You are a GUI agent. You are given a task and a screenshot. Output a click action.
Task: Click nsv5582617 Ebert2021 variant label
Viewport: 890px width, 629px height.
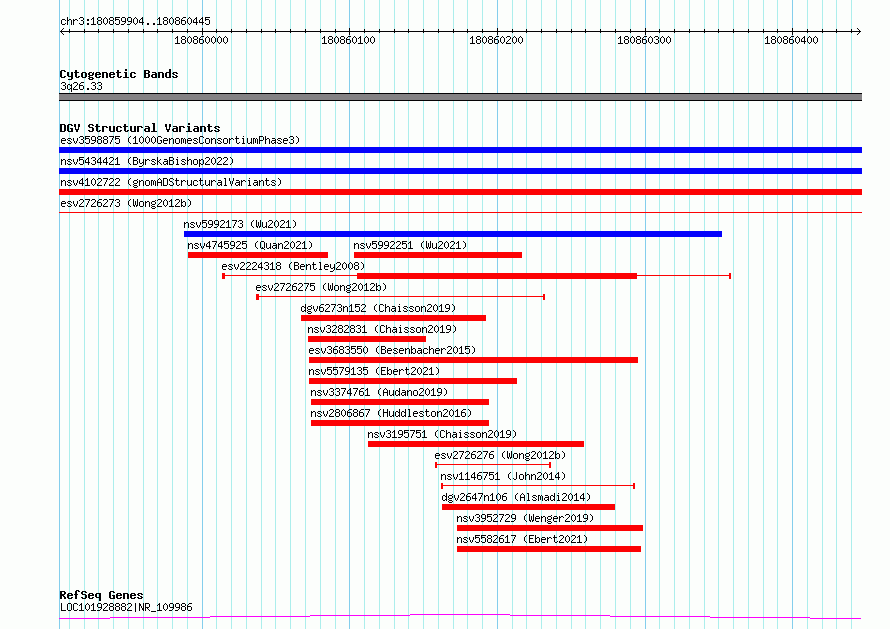click(522, 539)
